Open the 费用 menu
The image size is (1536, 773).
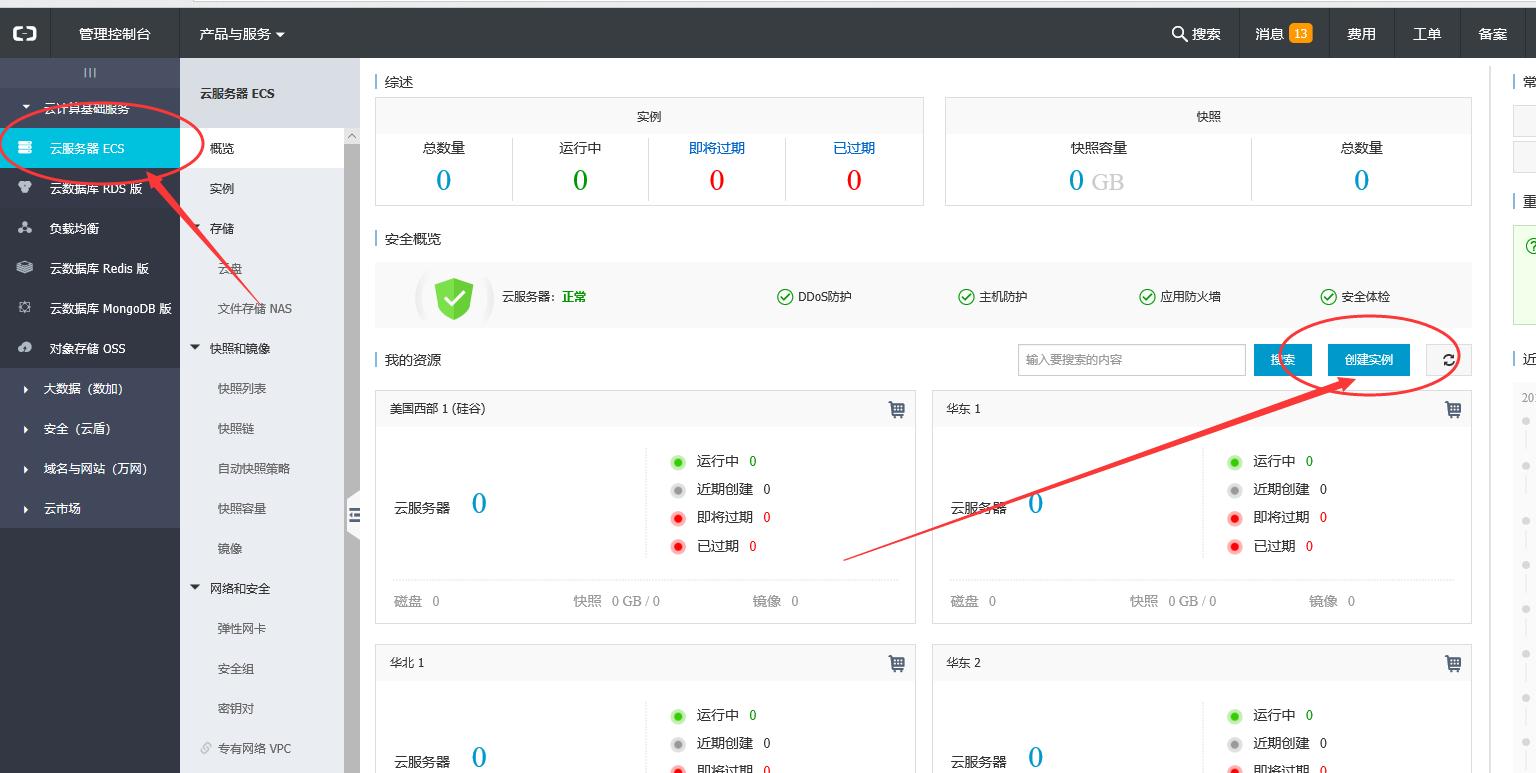pyautogui.click(x=1361, y=34)
